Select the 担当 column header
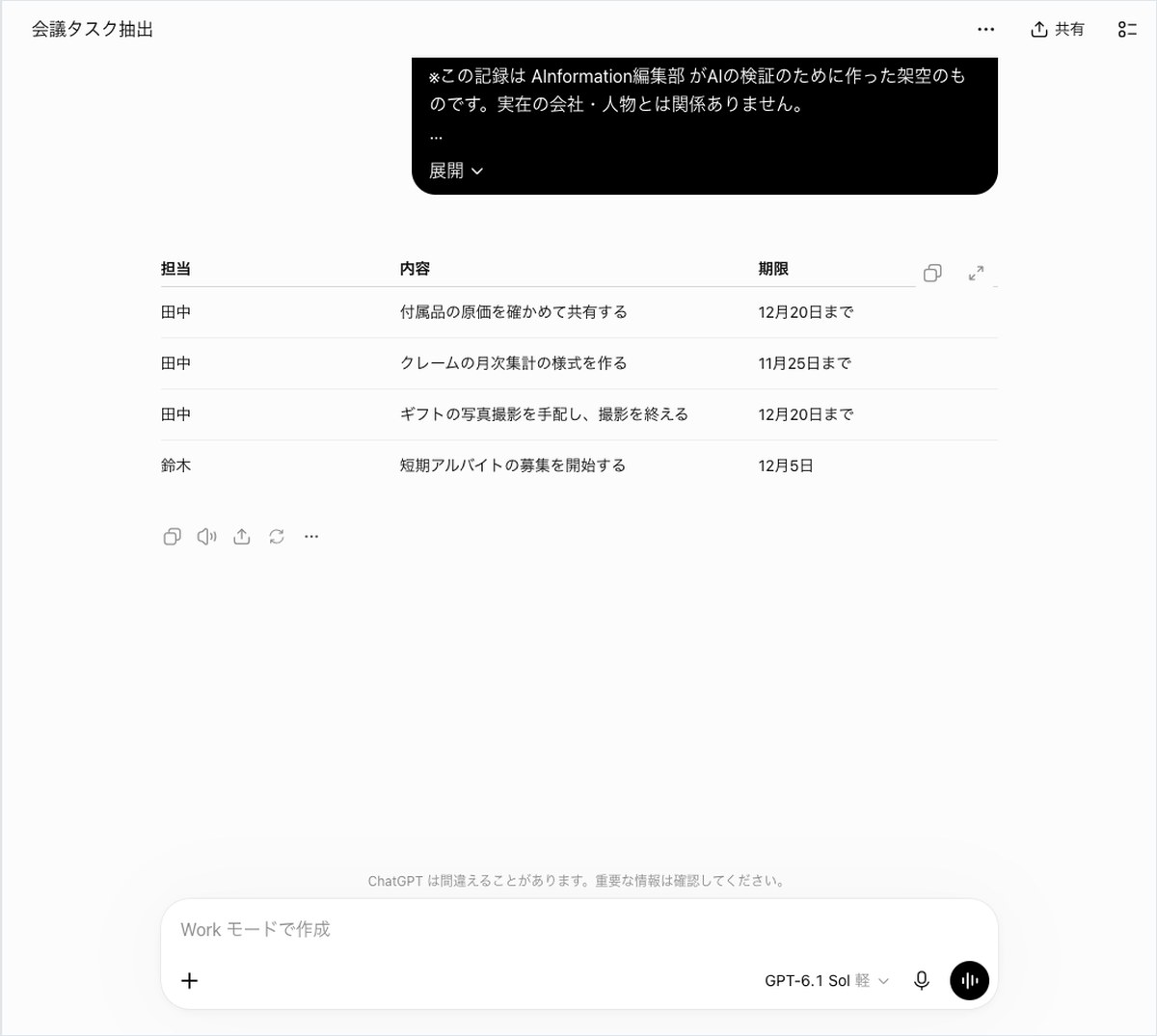The width and height of the screenshot is (1157, 1036). 175,269
